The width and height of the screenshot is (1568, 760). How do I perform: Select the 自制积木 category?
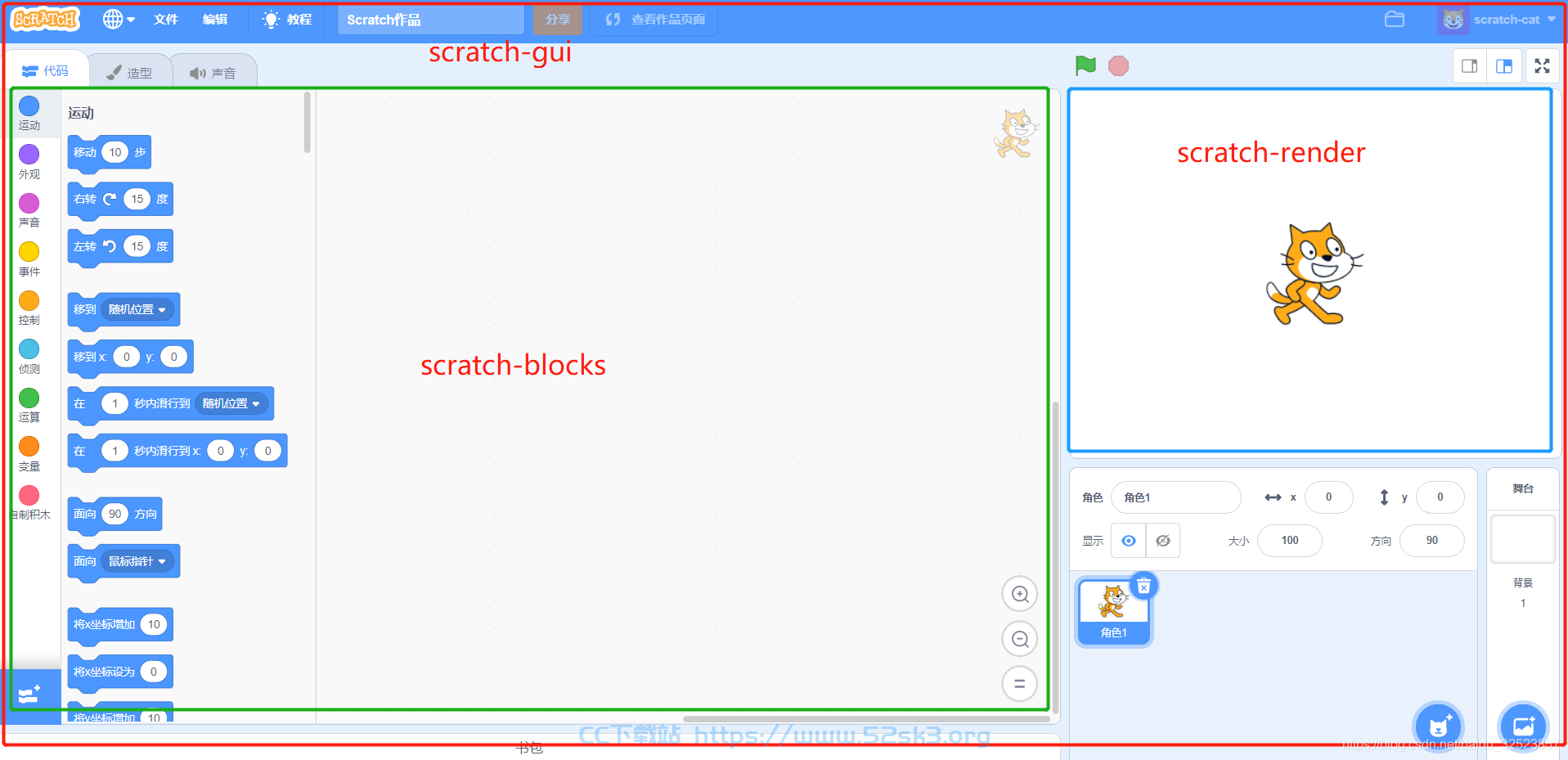pyautogui.click(x=29, y=503)
